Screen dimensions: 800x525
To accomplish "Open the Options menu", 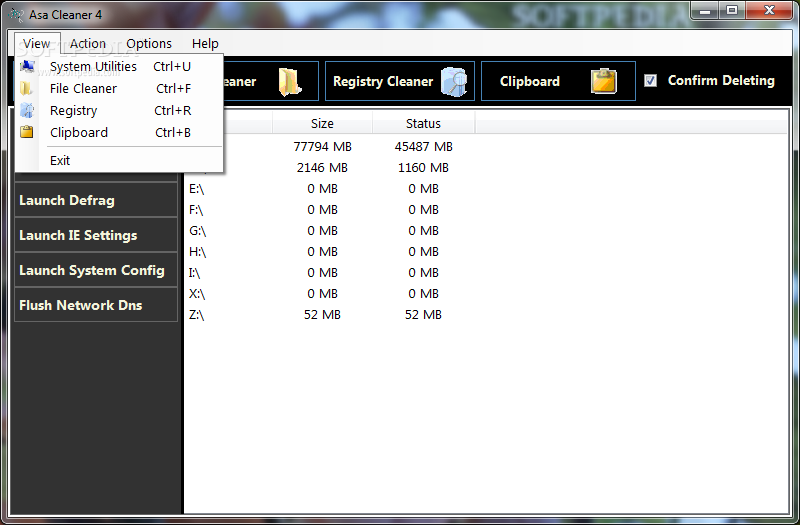I will click(149, 44).
